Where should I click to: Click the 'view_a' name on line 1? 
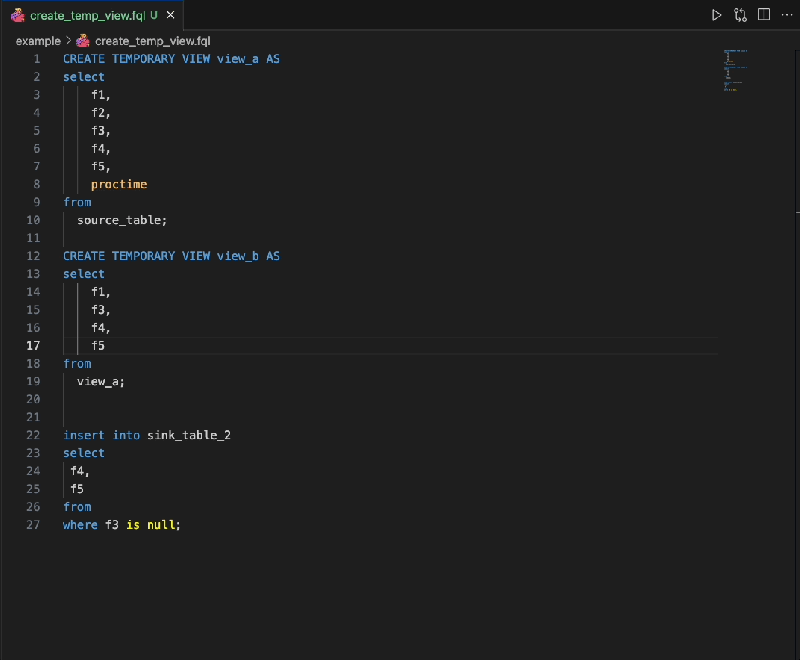pyautogui.click(x=238, y=59)
